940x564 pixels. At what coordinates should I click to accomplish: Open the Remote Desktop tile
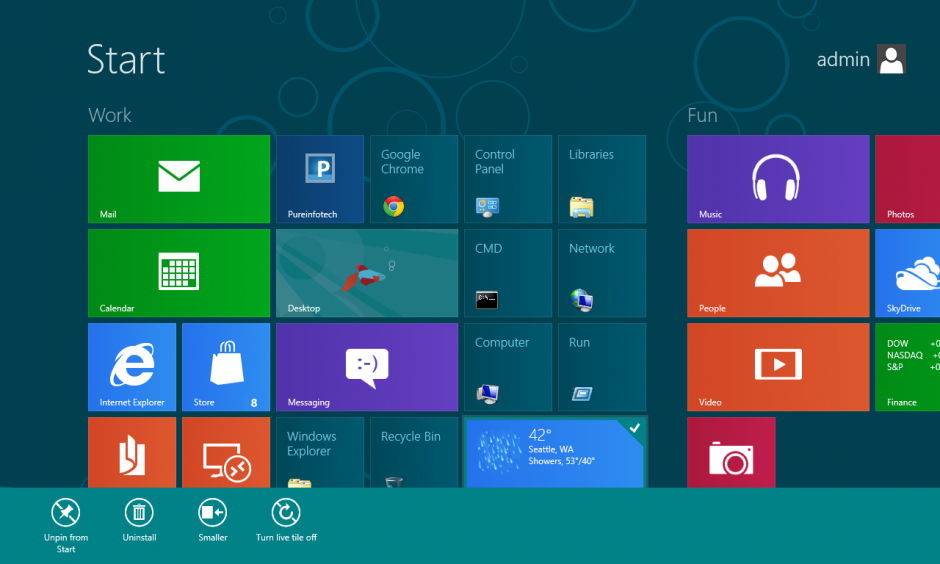click(x=226, y=452)
